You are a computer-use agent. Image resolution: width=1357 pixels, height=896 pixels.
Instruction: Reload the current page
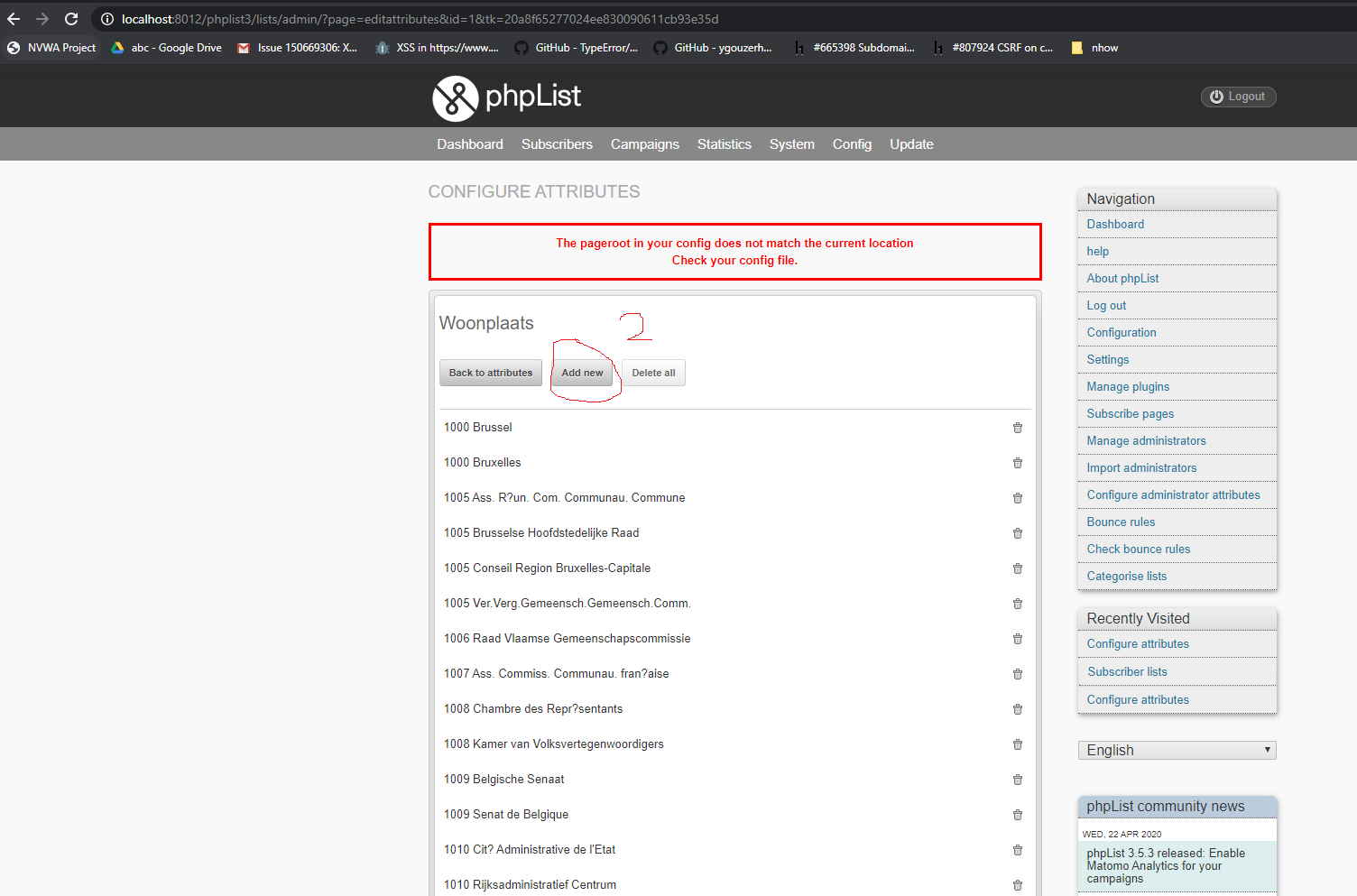[x=71, y=19]
